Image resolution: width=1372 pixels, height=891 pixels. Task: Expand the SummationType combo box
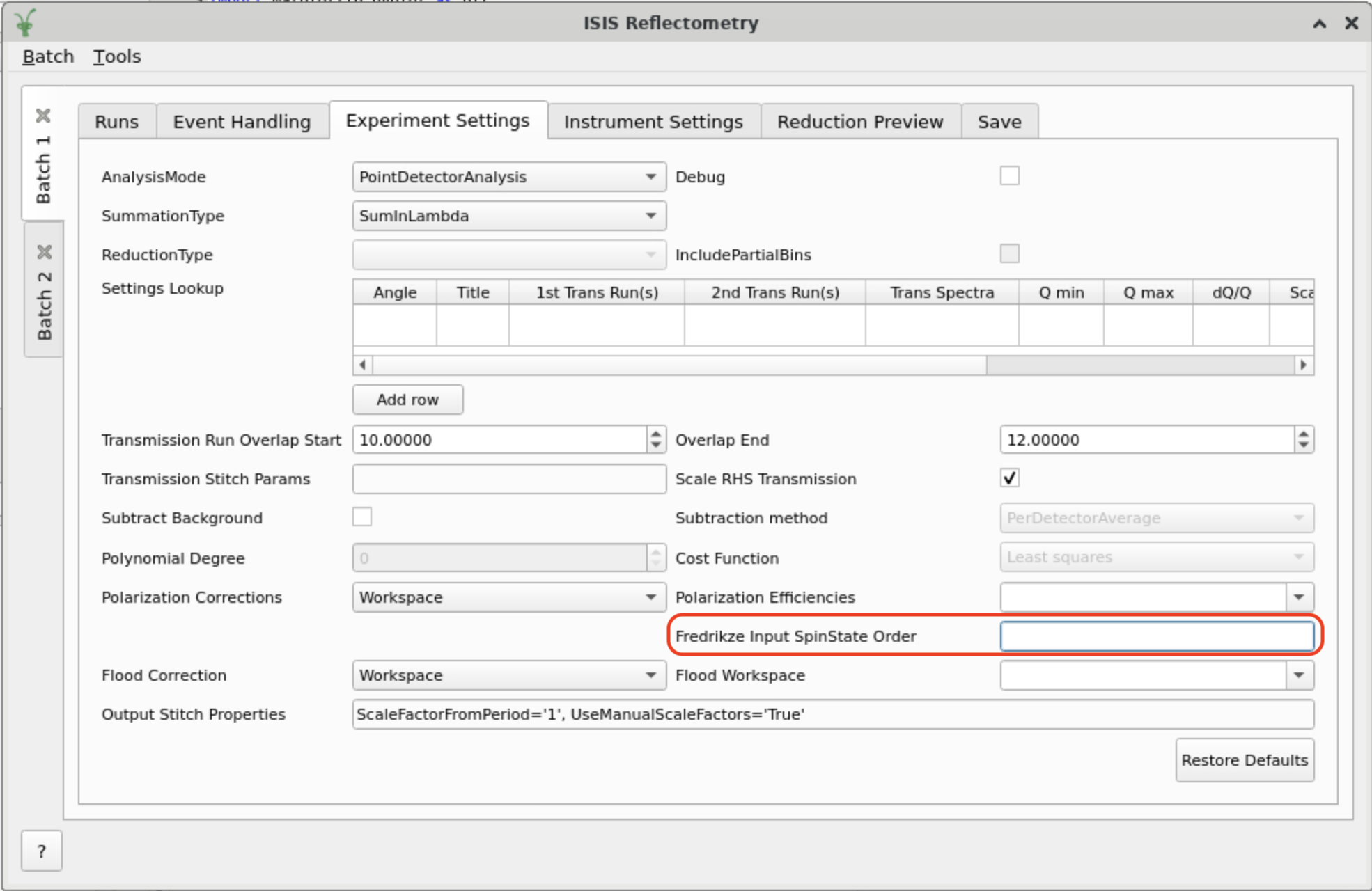[x=509, y=216]
